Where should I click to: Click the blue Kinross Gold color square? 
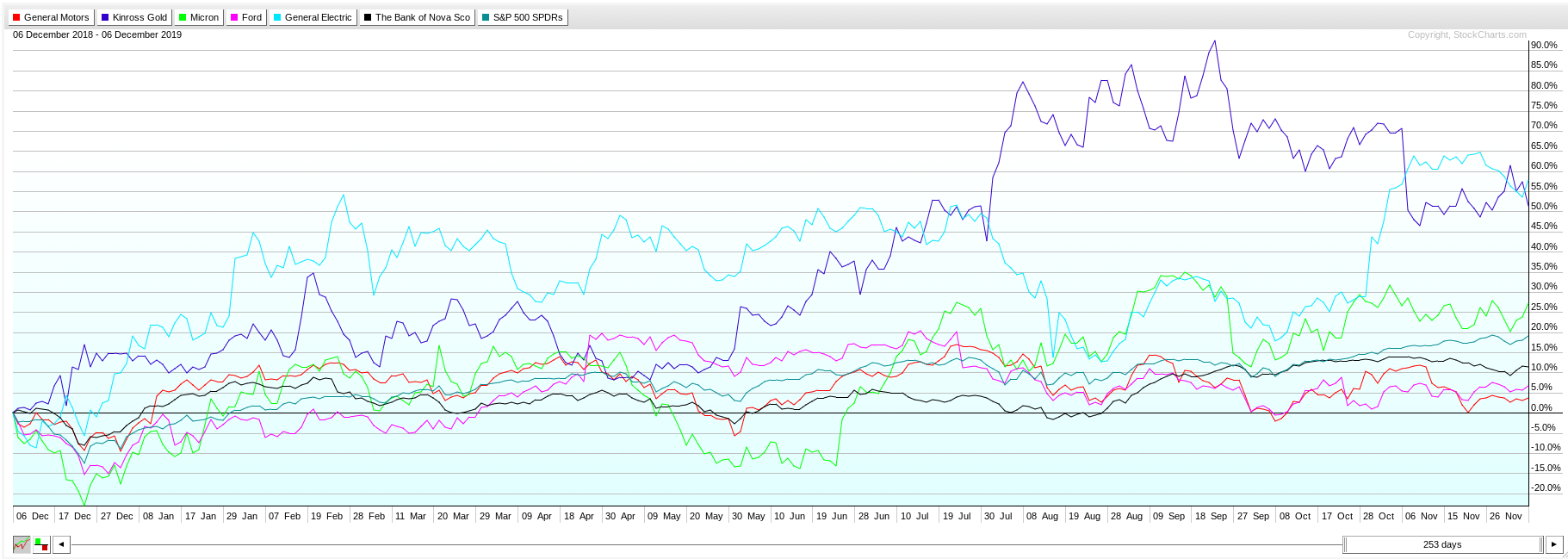[105, 17]
